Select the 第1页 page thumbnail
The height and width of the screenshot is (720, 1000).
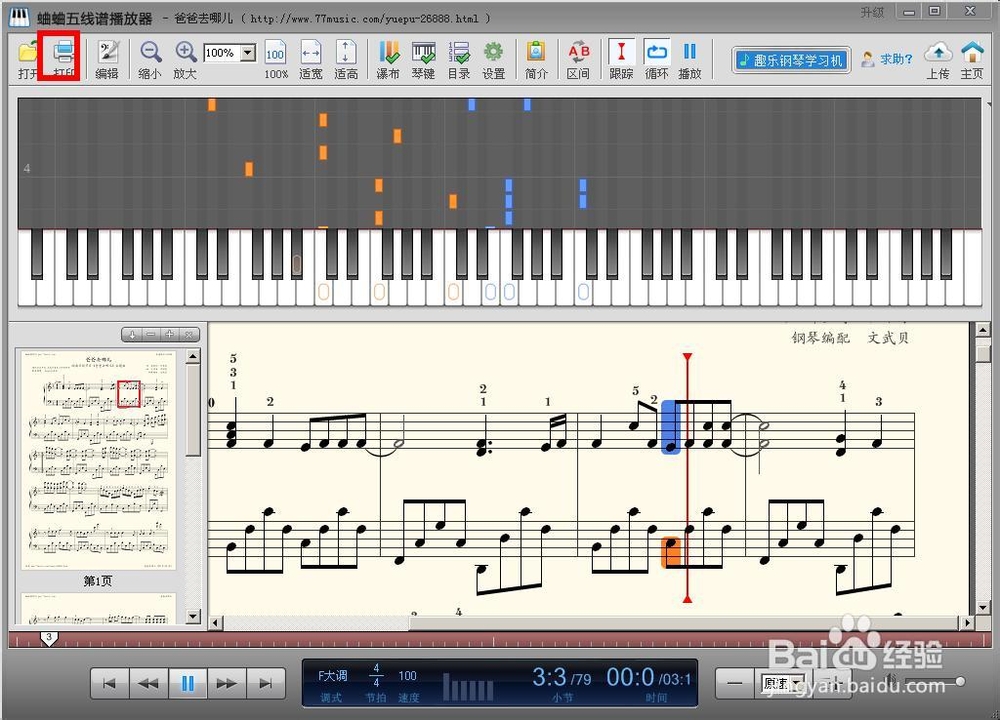click(98, 460)
